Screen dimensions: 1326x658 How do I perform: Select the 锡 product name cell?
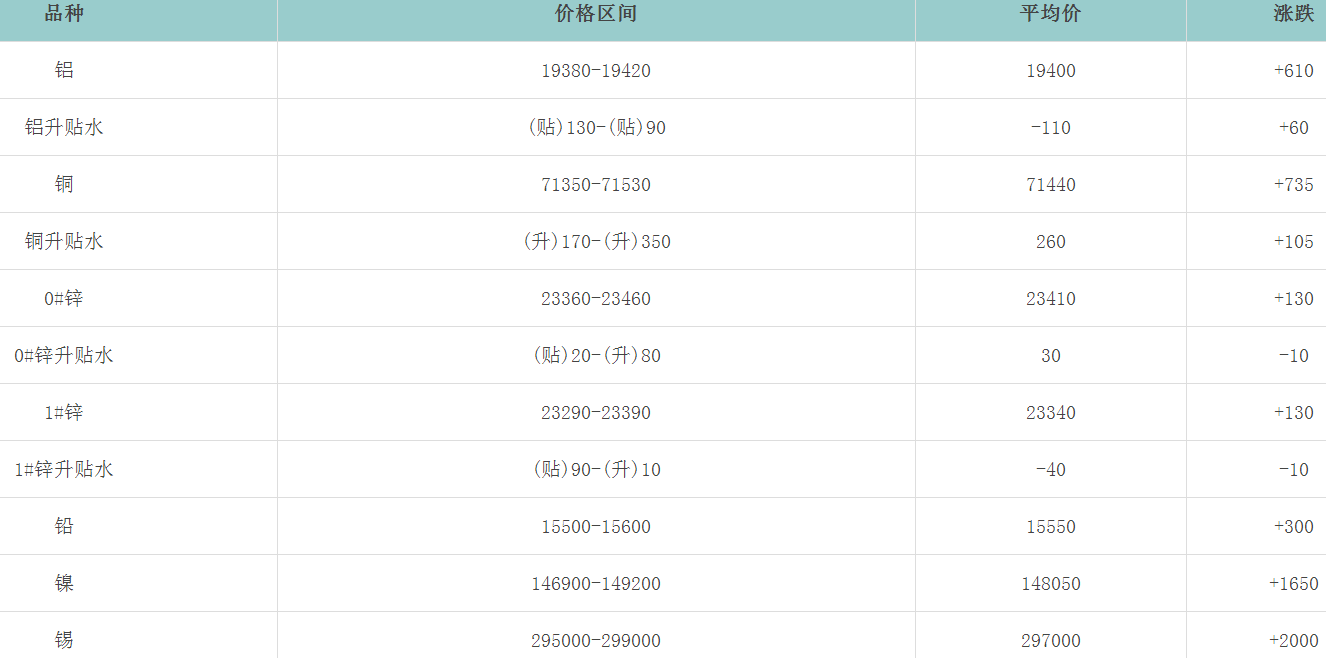tap(64, 641)
